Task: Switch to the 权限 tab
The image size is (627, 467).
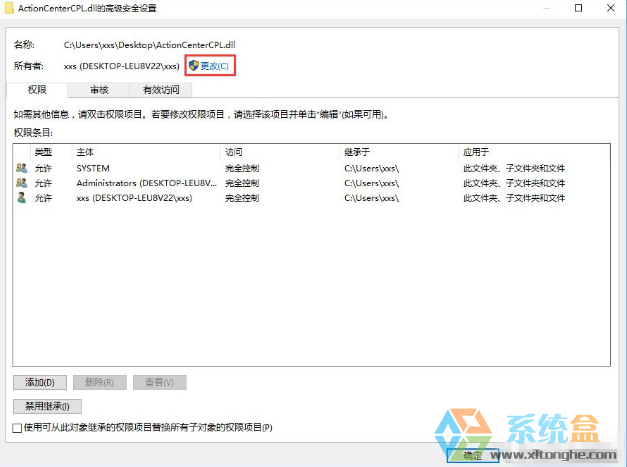Action: [x=37, y=90]
